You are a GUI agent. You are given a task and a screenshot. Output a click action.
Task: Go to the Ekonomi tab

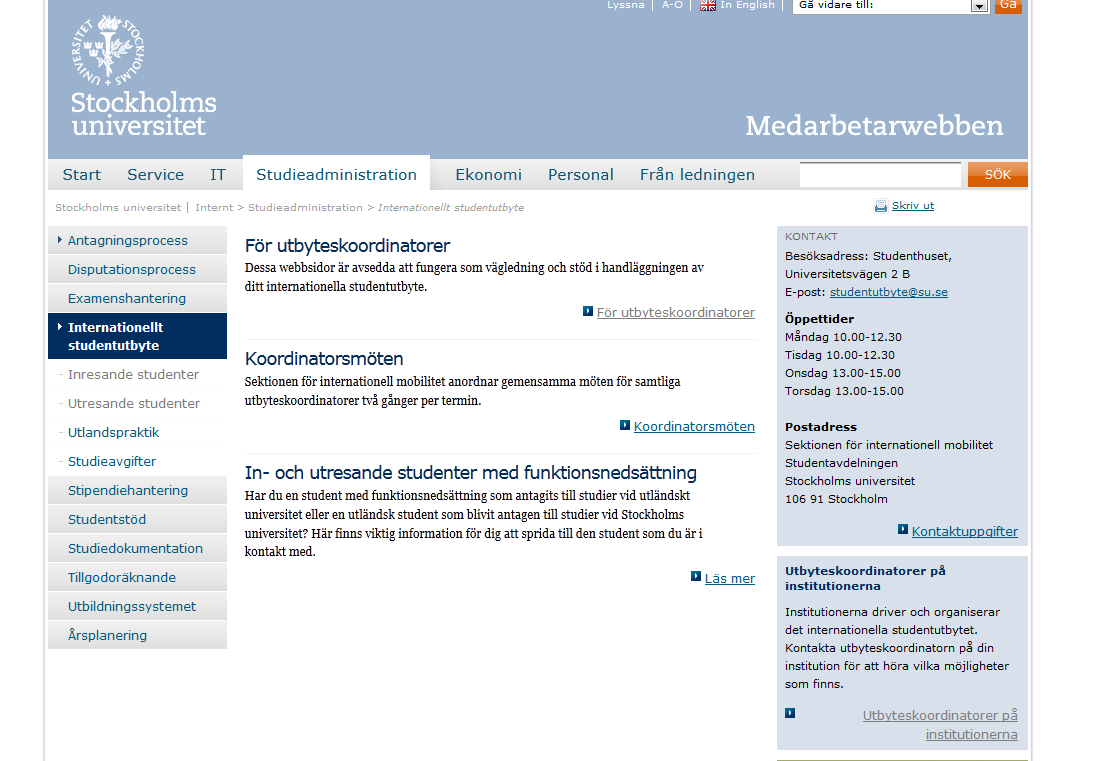tap(488, 175)
